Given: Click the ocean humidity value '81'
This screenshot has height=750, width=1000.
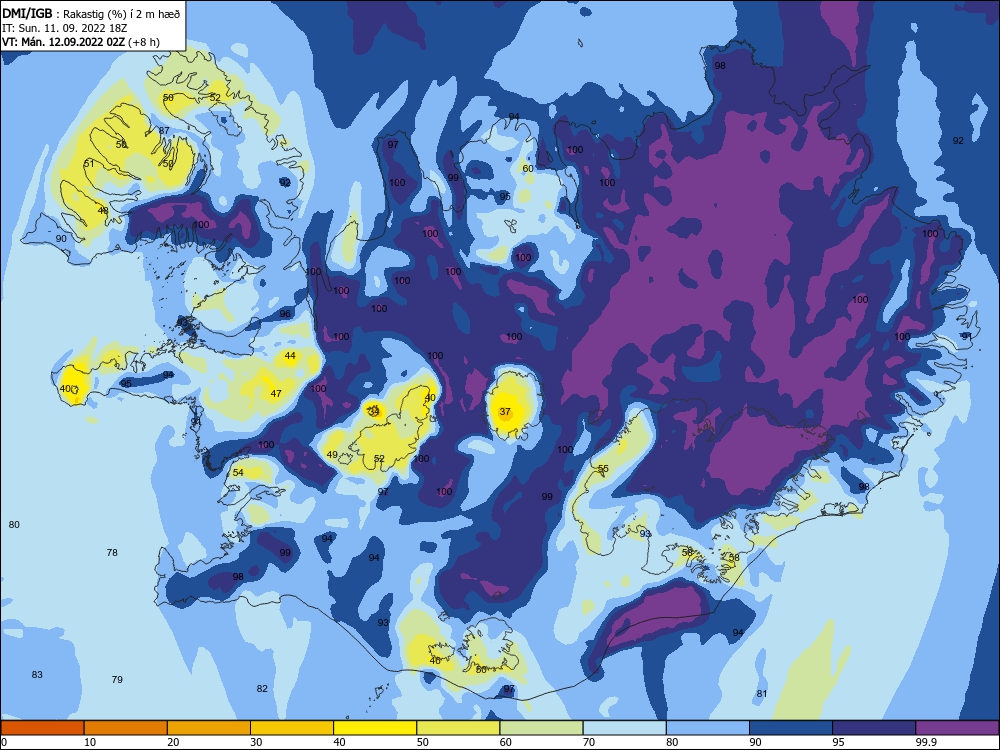Looking at the screenshot, I should coord(762,694).
